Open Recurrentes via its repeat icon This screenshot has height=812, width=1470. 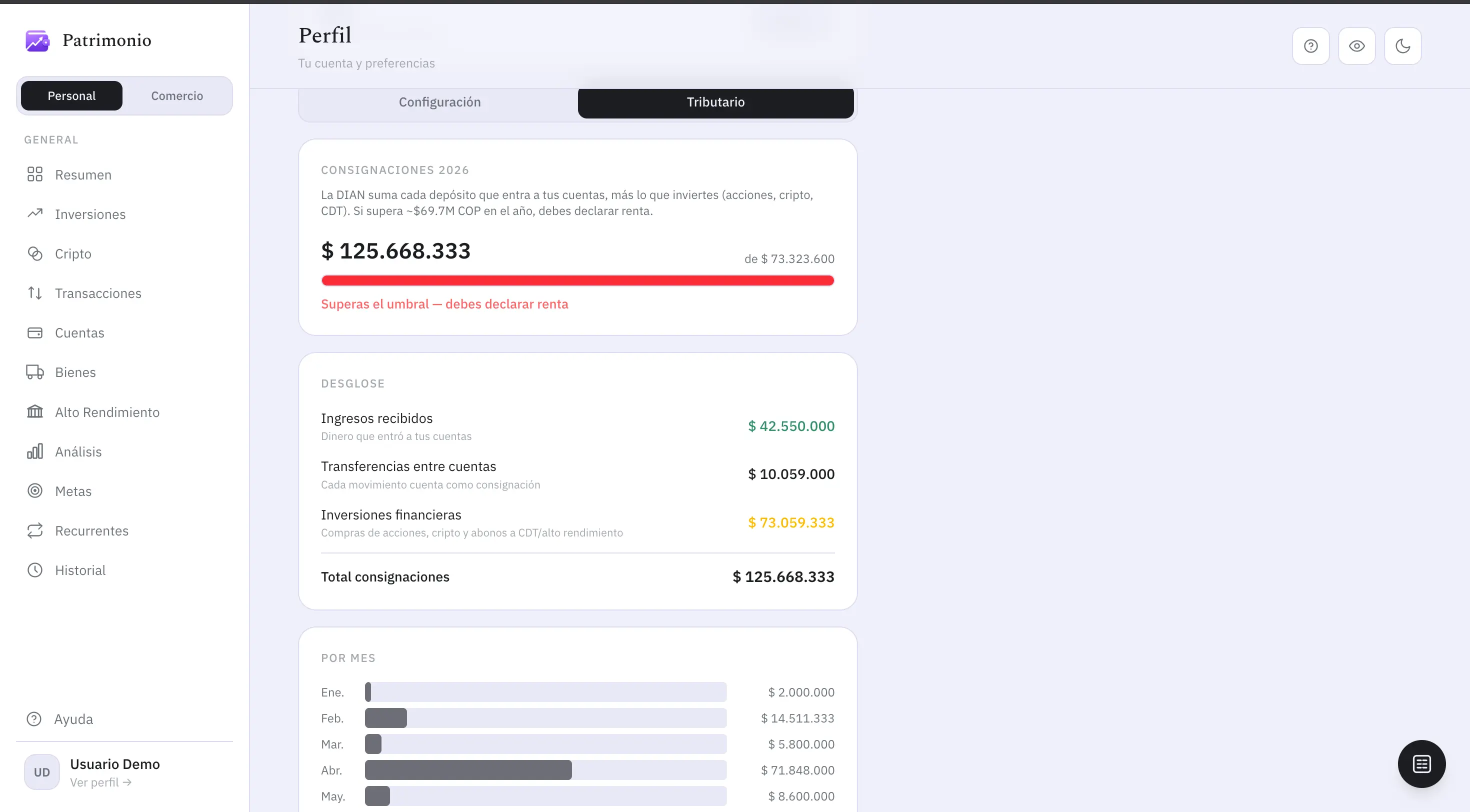[35, 530]
